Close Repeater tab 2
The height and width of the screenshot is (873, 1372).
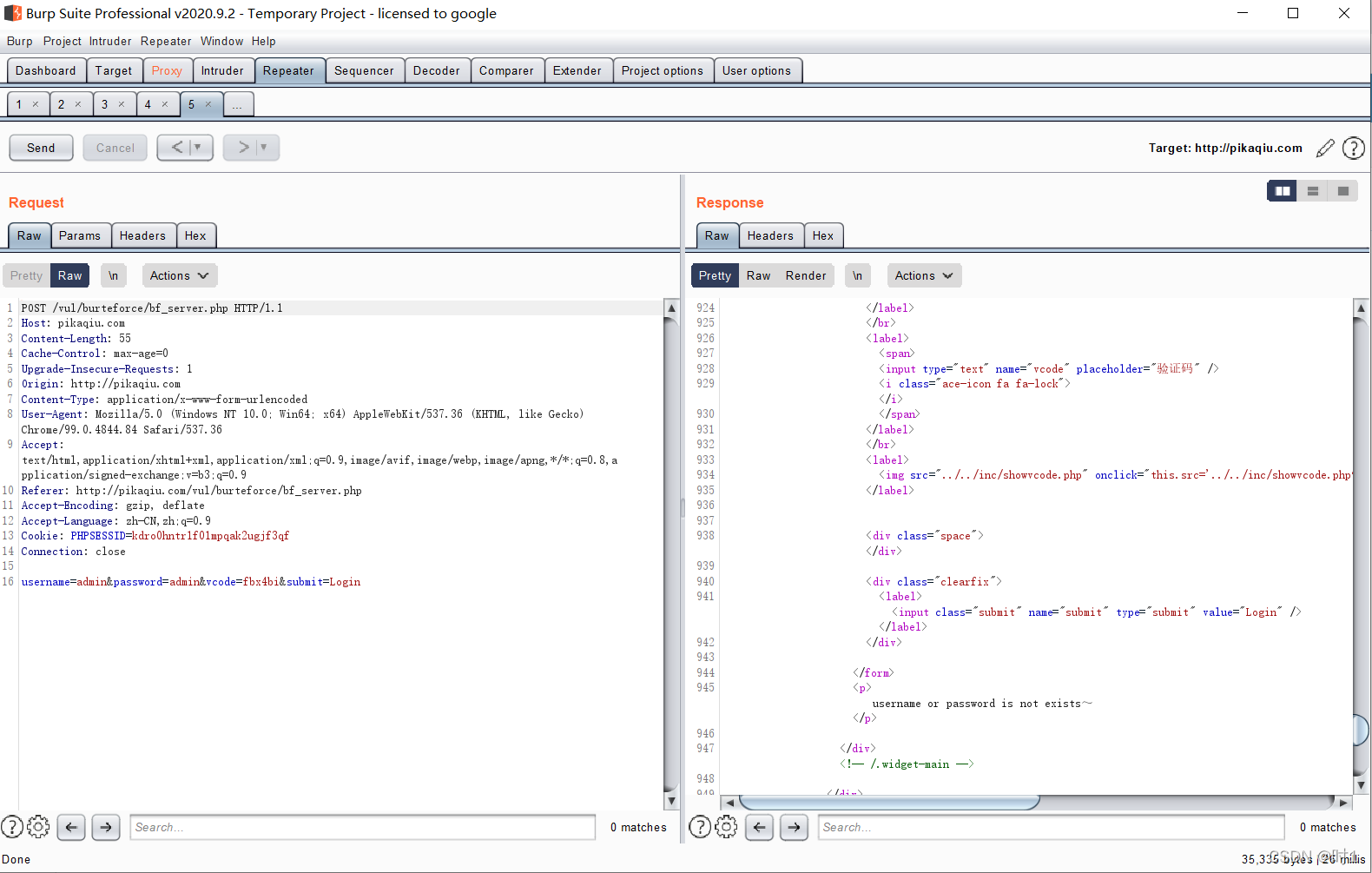78,104
